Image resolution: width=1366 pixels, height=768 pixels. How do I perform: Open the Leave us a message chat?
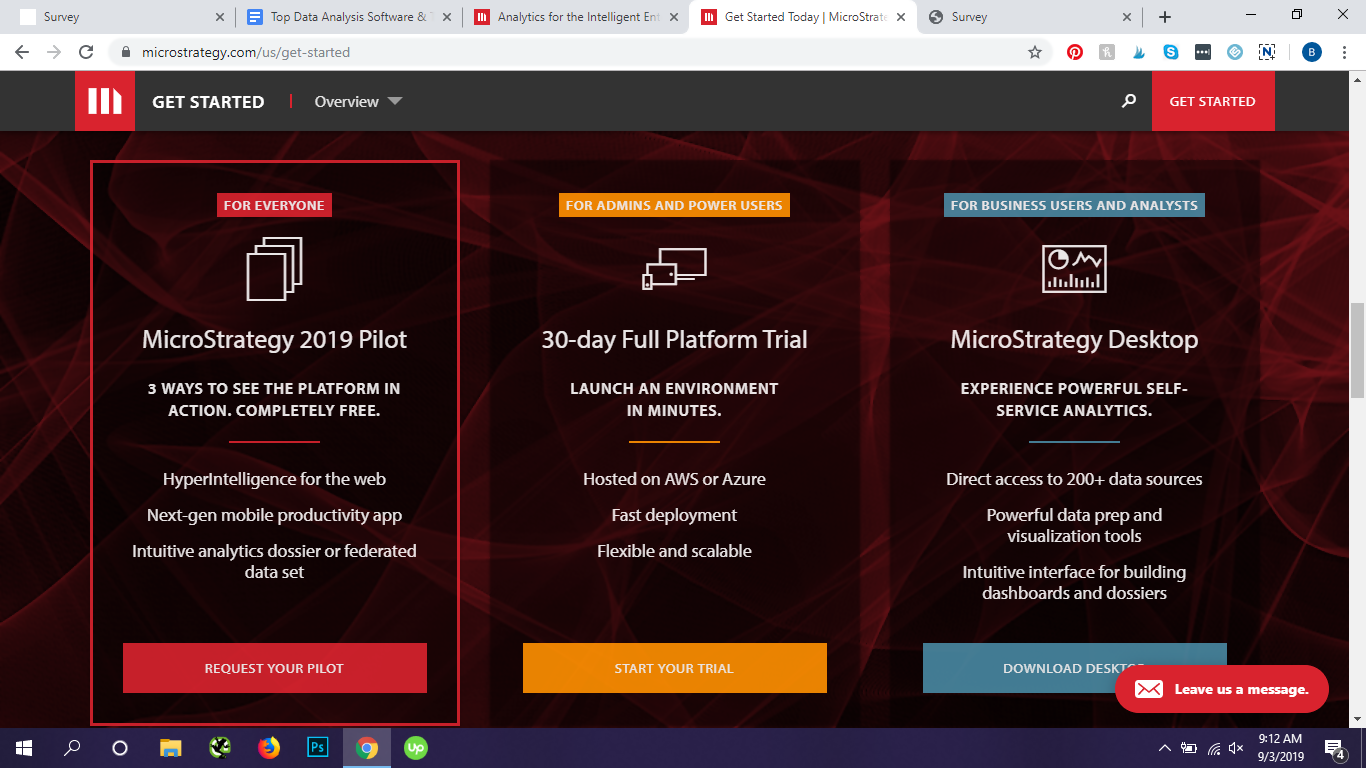tap(1221, 689)
